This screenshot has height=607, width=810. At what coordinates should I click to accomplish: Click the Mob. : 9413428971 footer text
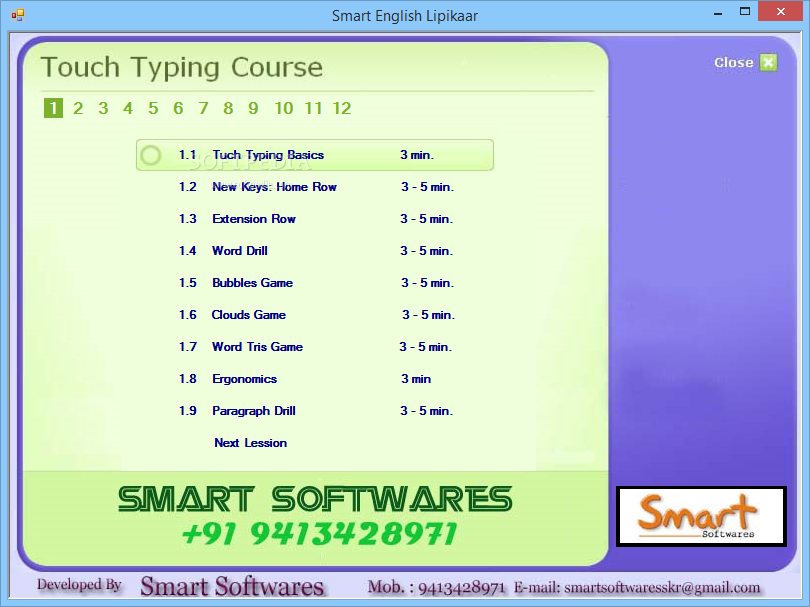(x=436, y=587)
